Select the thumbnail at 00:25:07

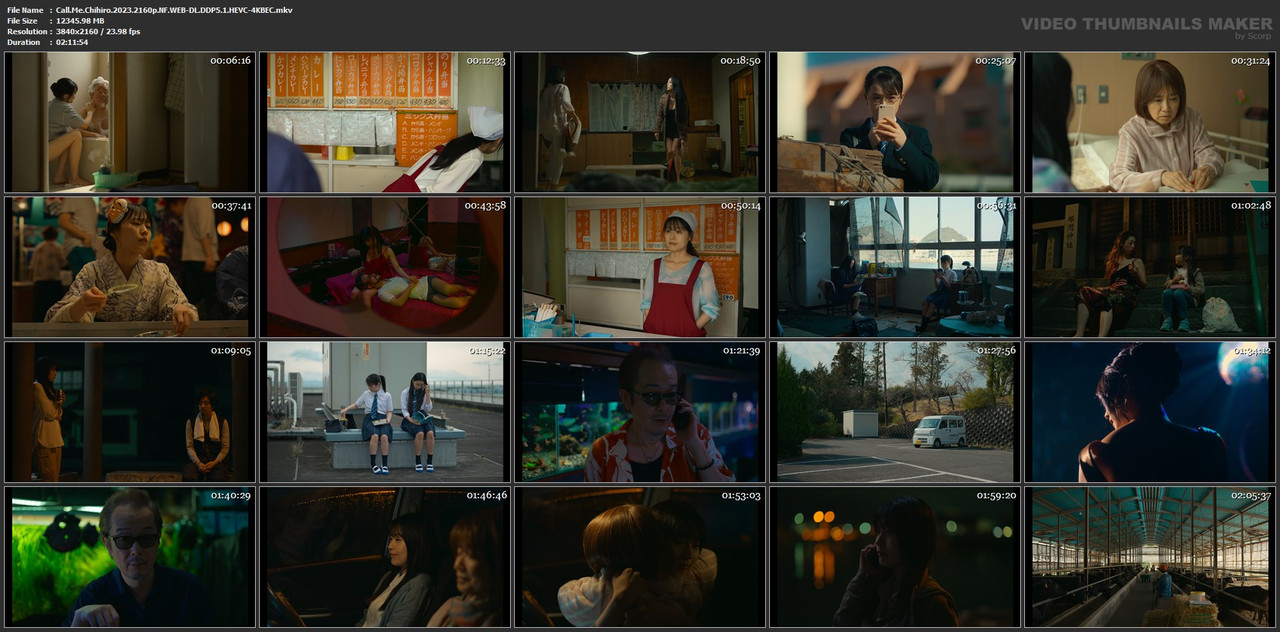(895, 122)
